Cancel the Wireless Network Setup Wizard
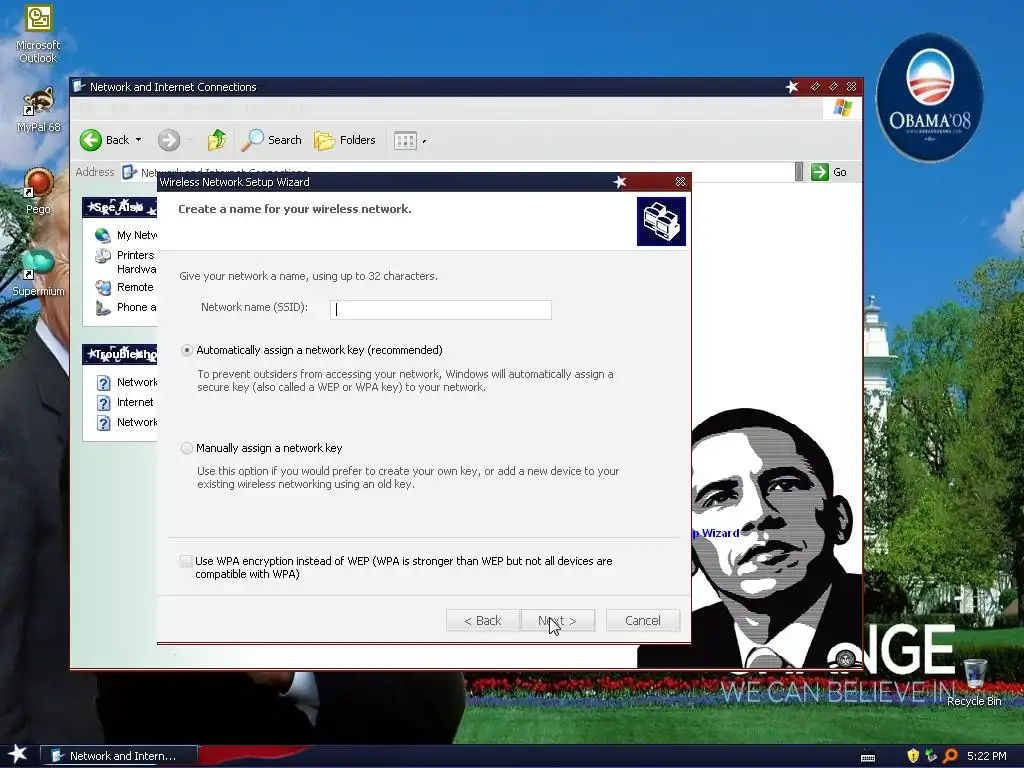Image resolution: width=1024 pixels, height=768 pixels. click(643, 620)
